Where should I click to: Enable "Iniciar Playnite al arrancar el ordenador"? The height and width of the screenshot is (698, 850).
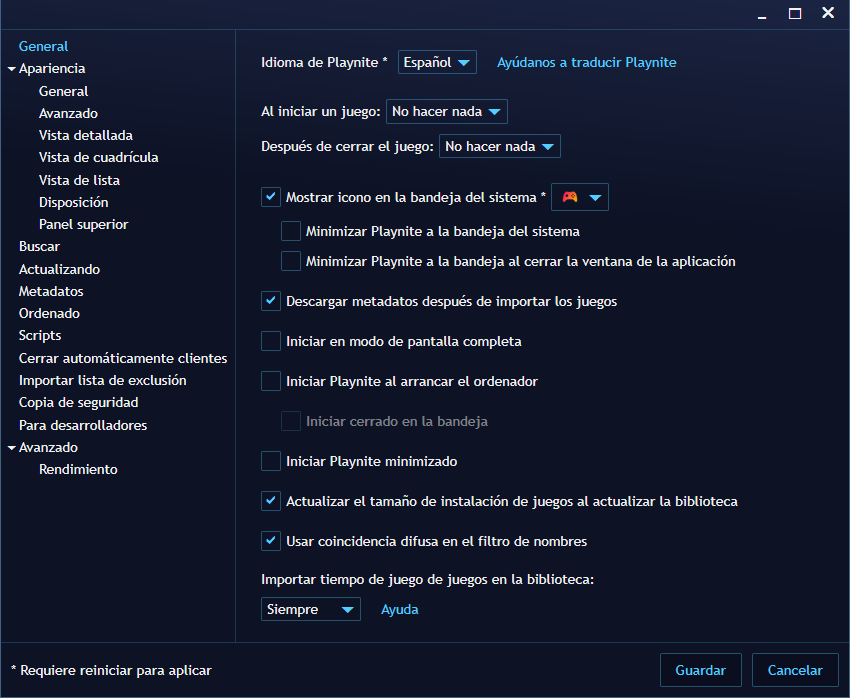(x=270, y=380)
